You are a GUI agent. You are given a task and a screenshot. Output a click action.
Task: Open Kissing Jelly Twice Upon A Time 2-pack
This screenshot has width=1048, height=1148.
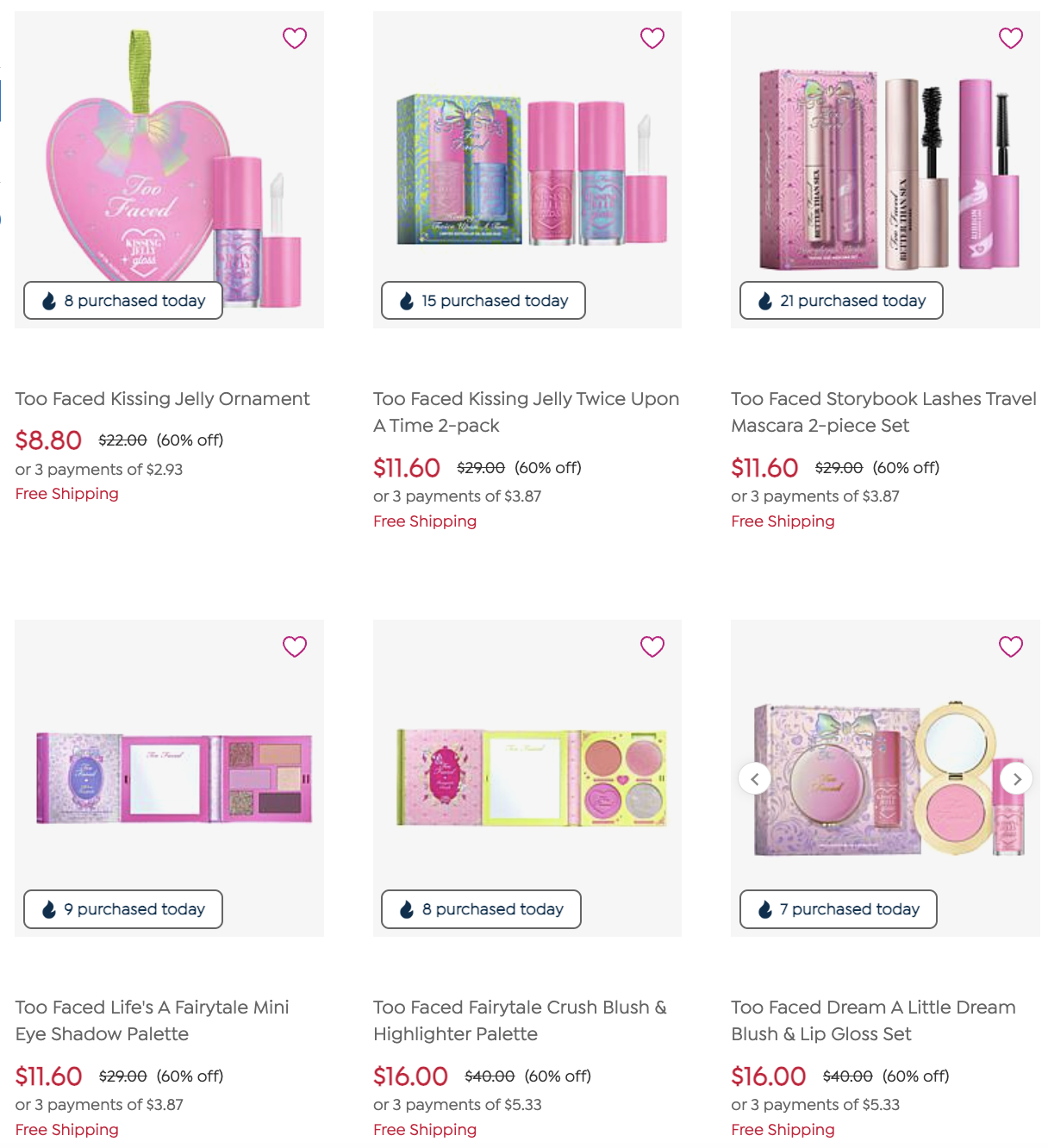coord(526,412)
